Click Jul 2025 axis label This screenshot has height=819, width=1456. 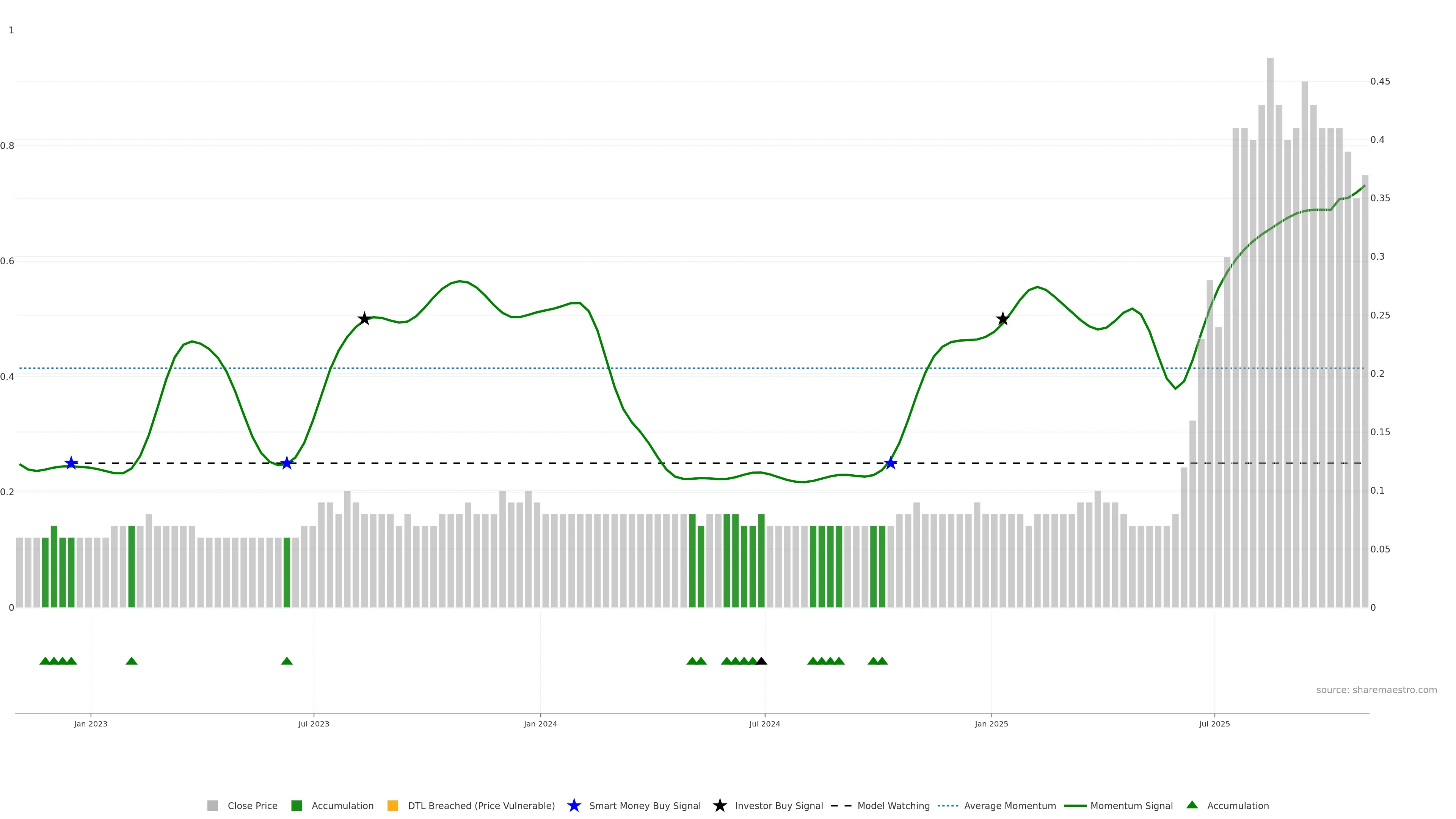pos(1214,724)
